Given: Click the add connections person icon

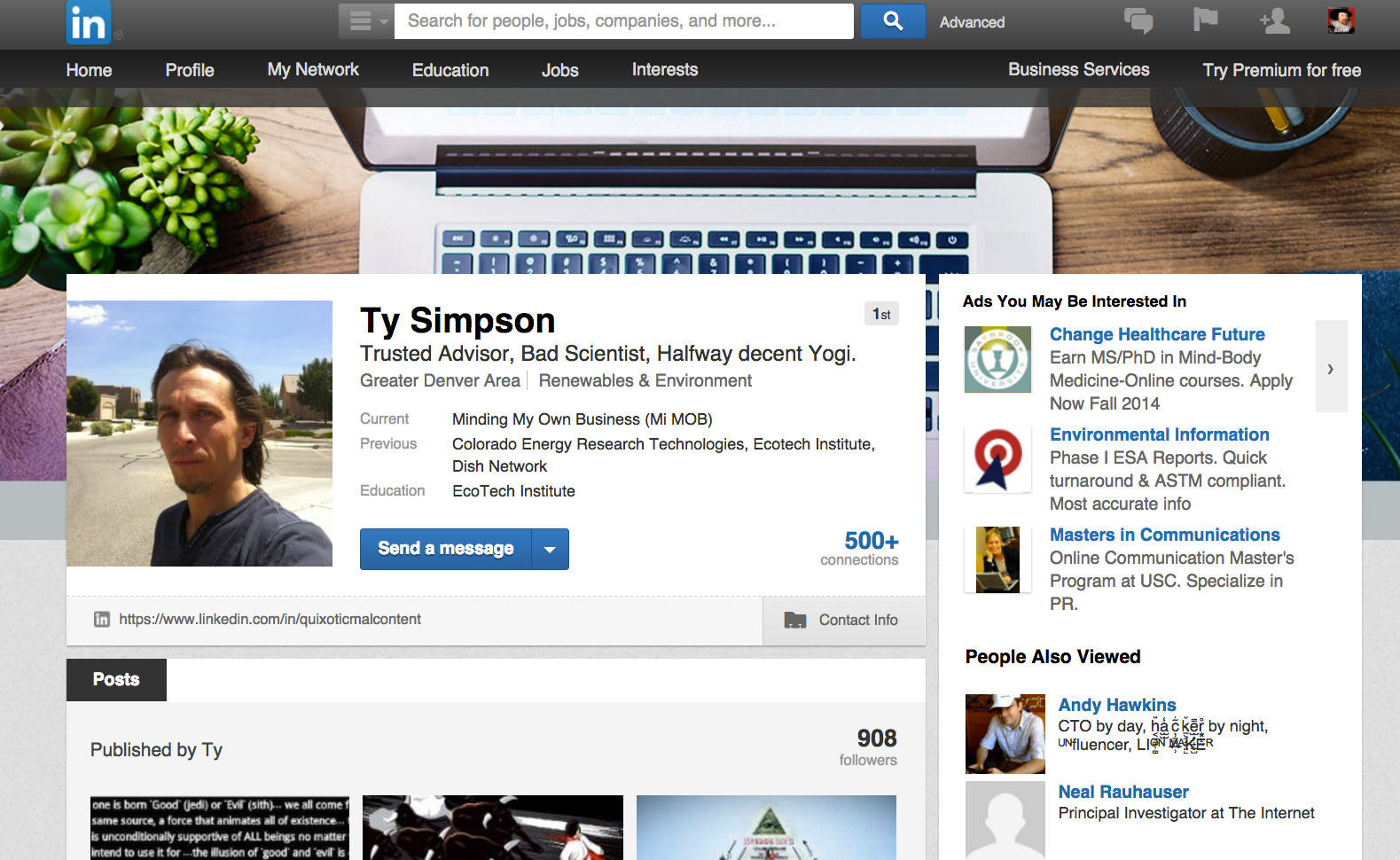Looking at the screenshot, I should click(1275, 20).
